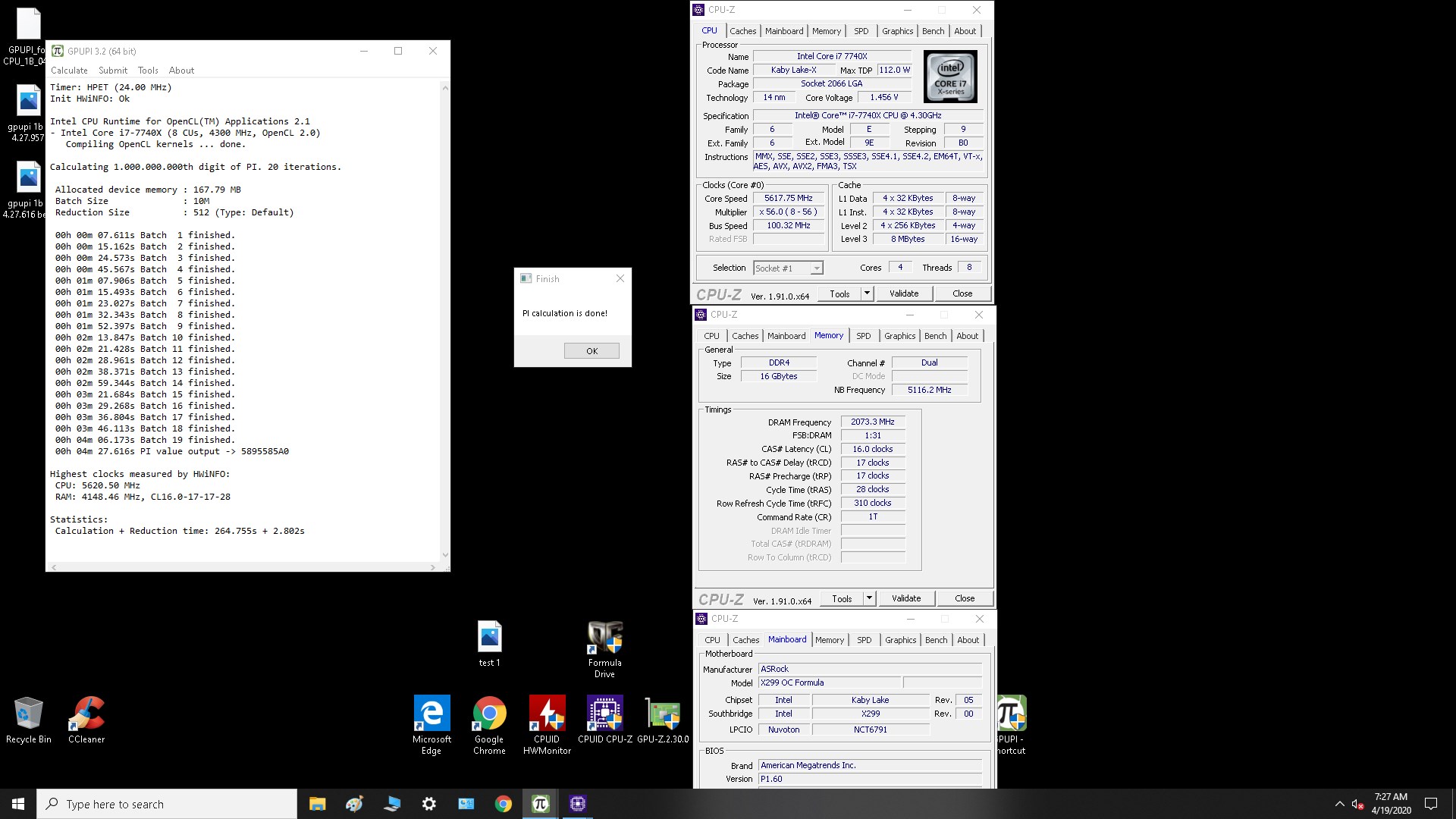Launch CPUID CPU-Z desktop shortcut
Image resolution: width=1456 pixels, height=819 pixels.
coord(604,720)
